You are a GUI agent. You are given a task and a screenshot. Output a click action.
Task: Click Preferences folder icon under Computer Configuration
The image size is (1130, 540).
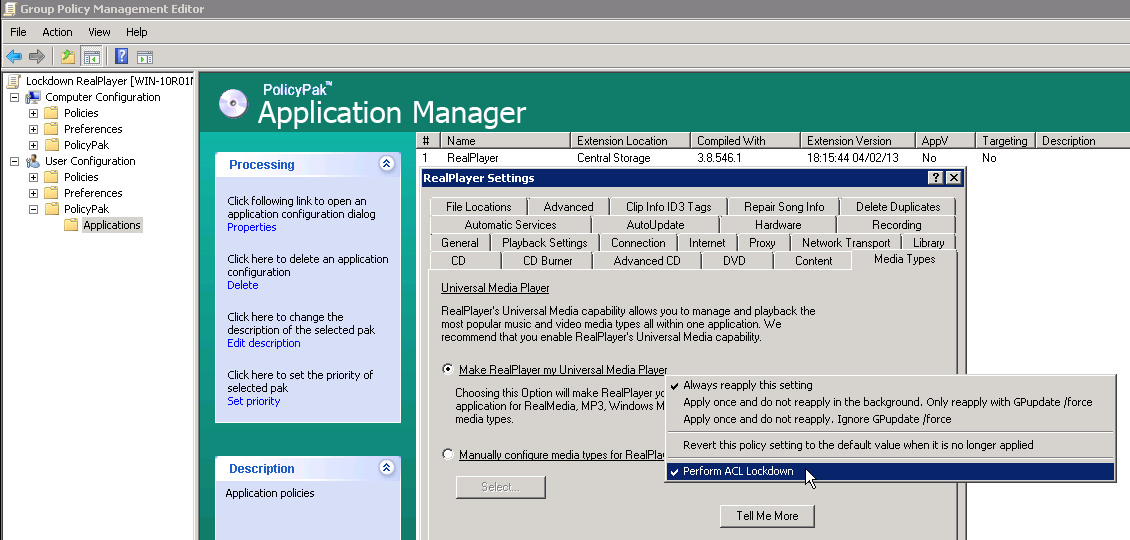tap(51, 128)
